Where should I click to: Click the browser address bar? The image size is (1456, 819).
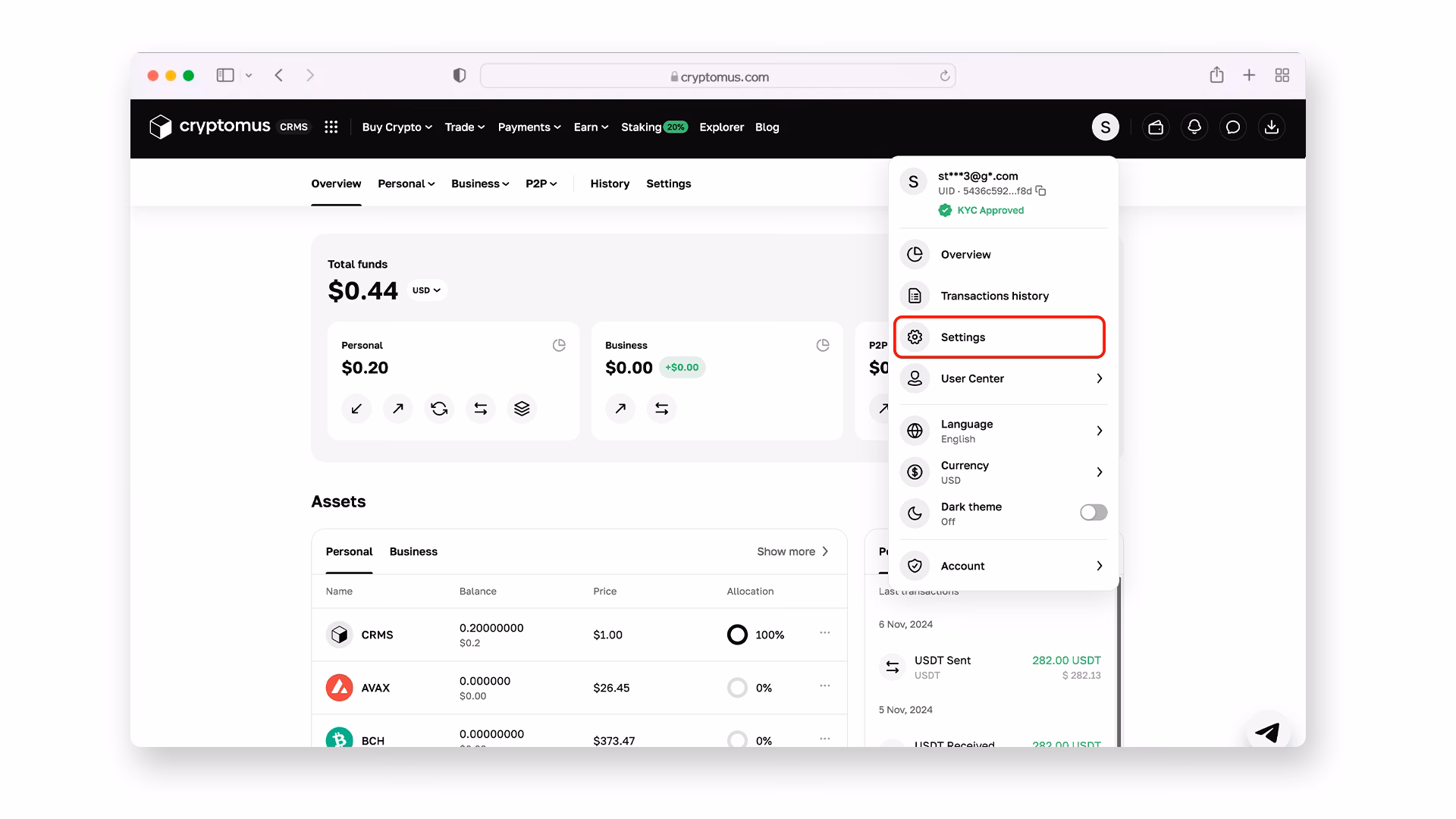(718, 77)
